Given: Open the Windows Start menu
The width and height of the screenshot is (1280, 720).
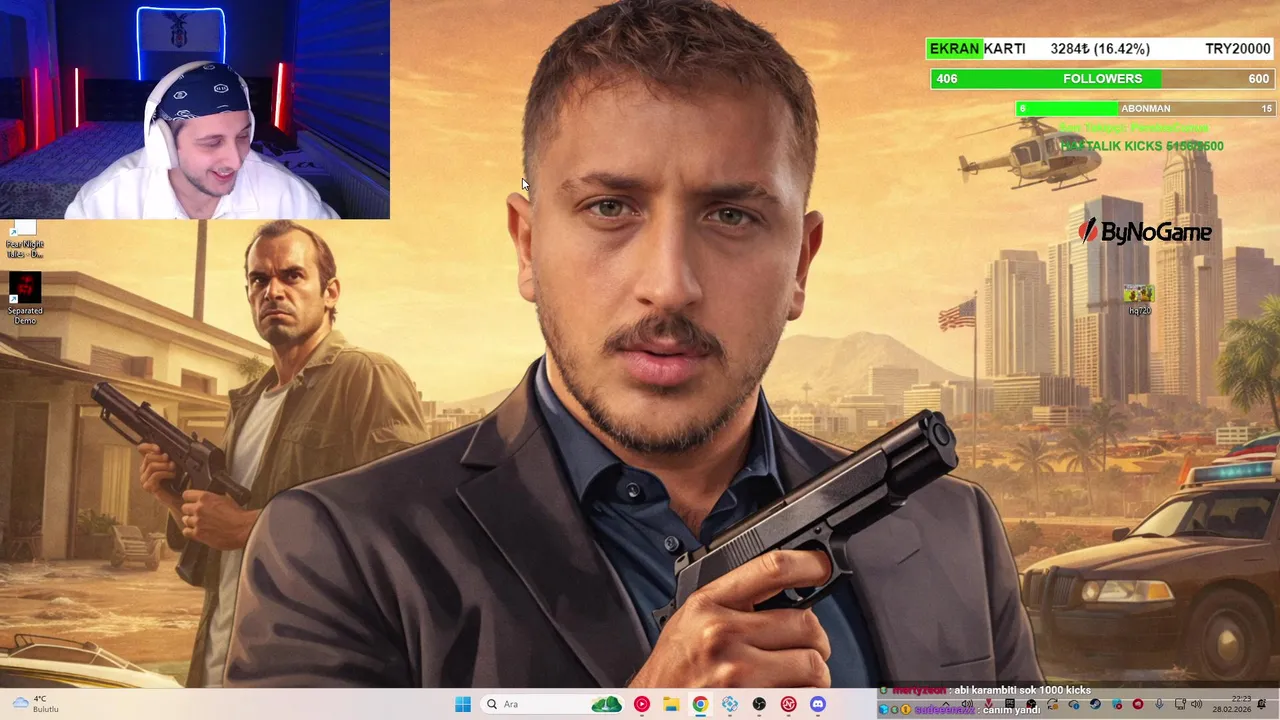Looking at the screenshot, I should 463,704.
